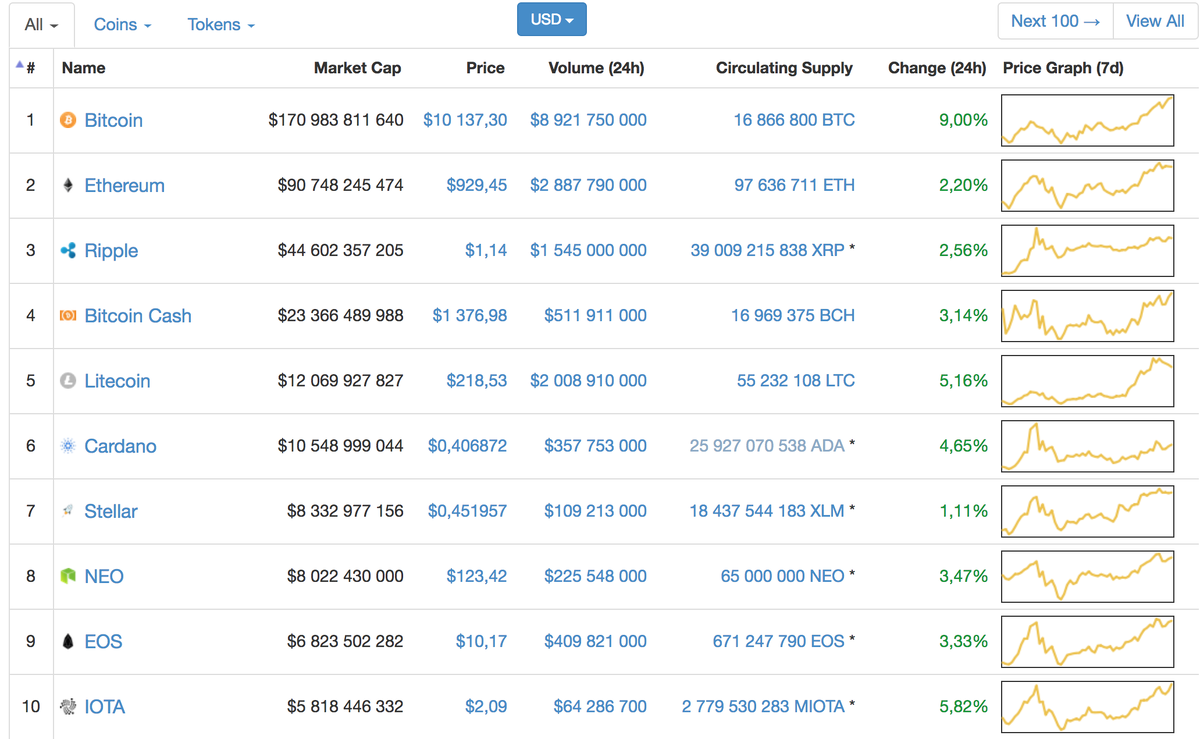Open EOS's 7d price graph
This screenshot has width=1200, height=739.
click(x=1088, y=642)
